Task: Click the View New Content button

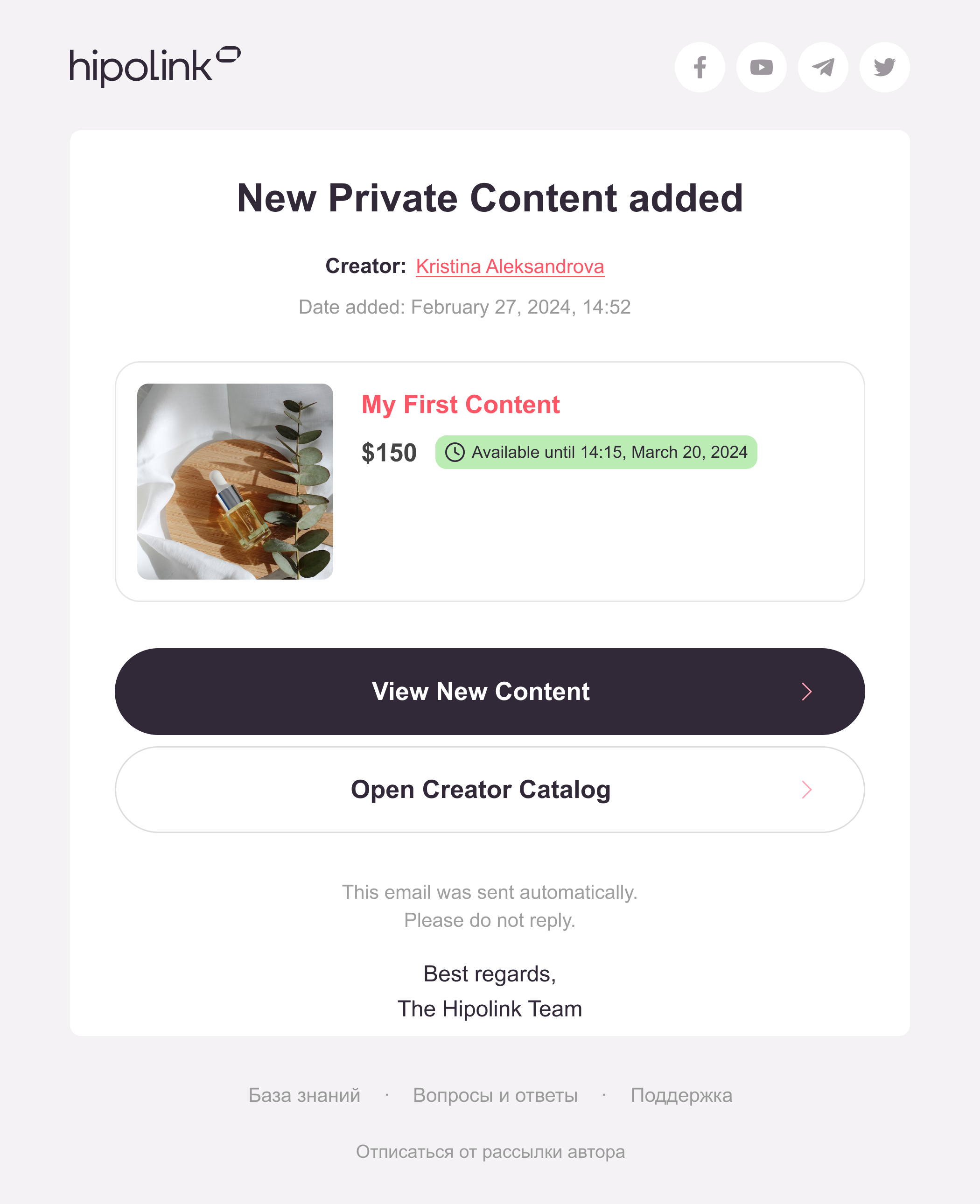Action: [x=490, y=692]
